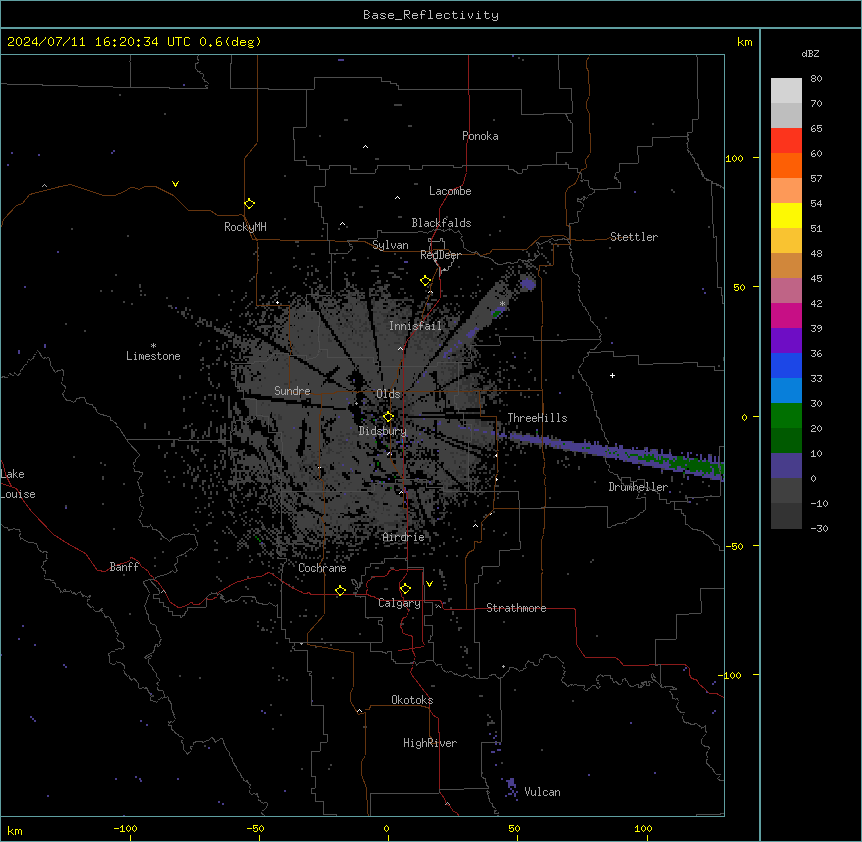This screenshot has height=842, width=862.
Task: Click the Base_Reflectivity title text
Action: coord(431,15)
